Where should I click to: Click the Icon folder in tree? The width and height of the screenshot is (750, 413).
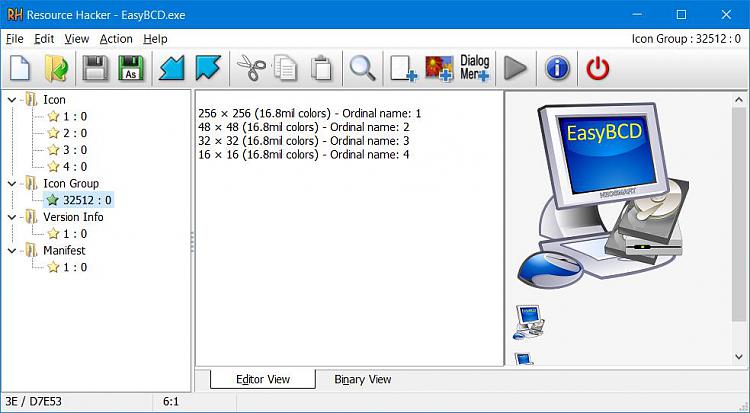32,100
